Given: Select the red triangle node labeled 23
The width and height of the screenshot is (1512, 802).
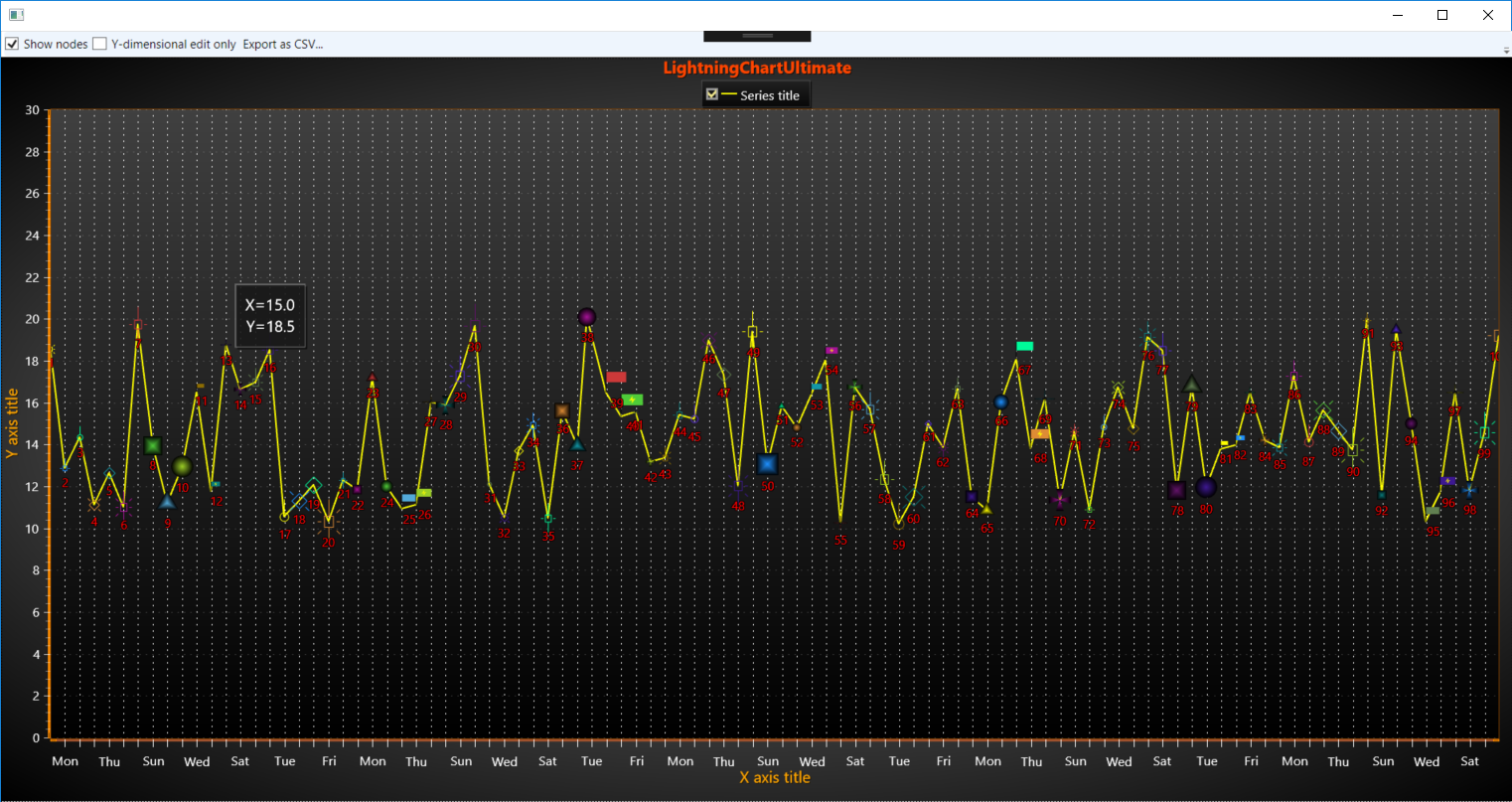Looking at the screenshot, I should pyautogui.click(x=373, y=377).
